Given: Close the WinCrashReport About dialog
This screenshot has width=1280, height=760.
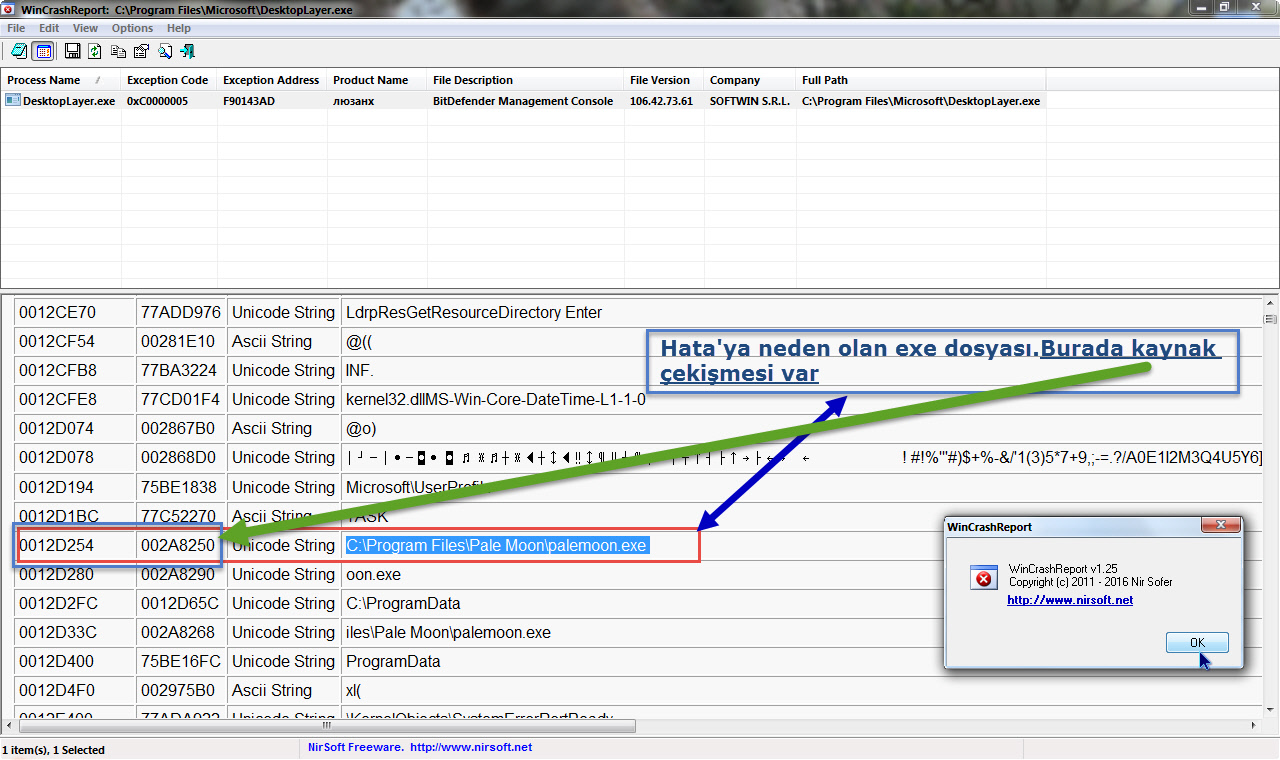Looking at the screenshot, I should tap(1220, 526).
